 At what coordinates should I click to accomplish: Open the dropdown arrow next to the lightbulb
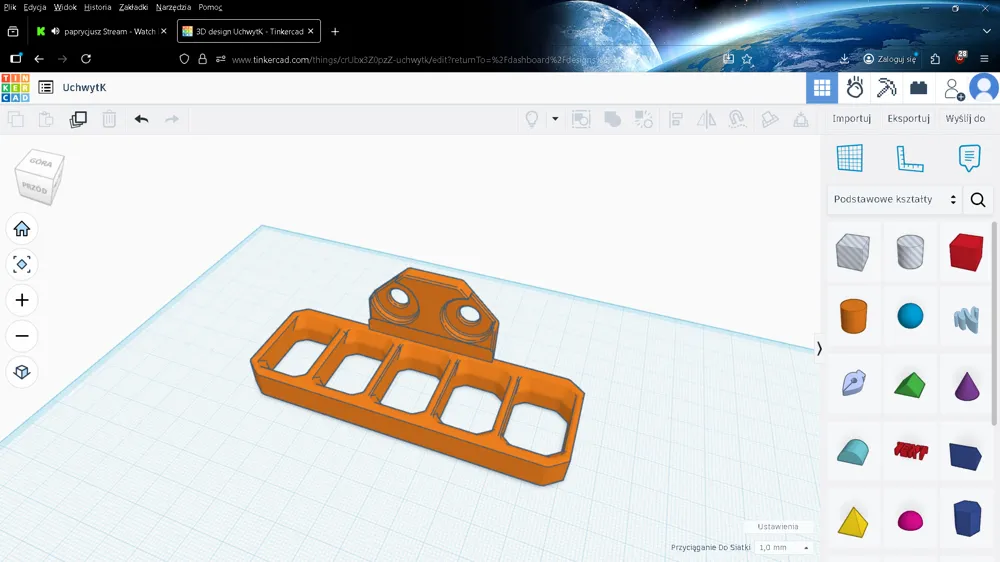[555, 119]
